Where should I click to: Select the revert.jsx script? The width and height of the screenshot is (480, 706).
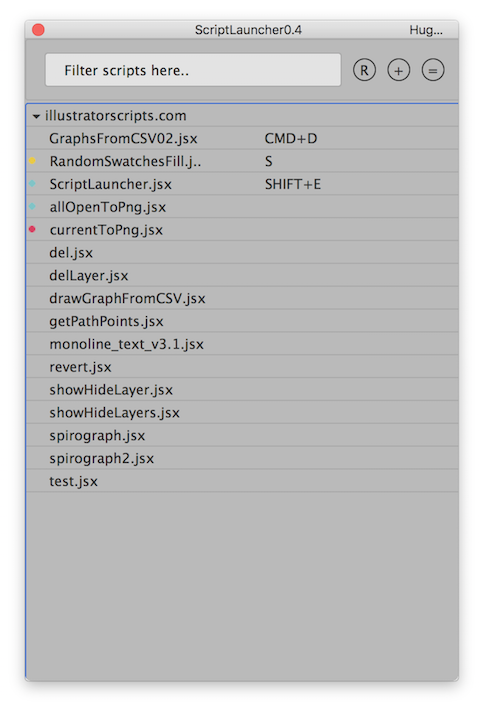click(x=242, y=367)
